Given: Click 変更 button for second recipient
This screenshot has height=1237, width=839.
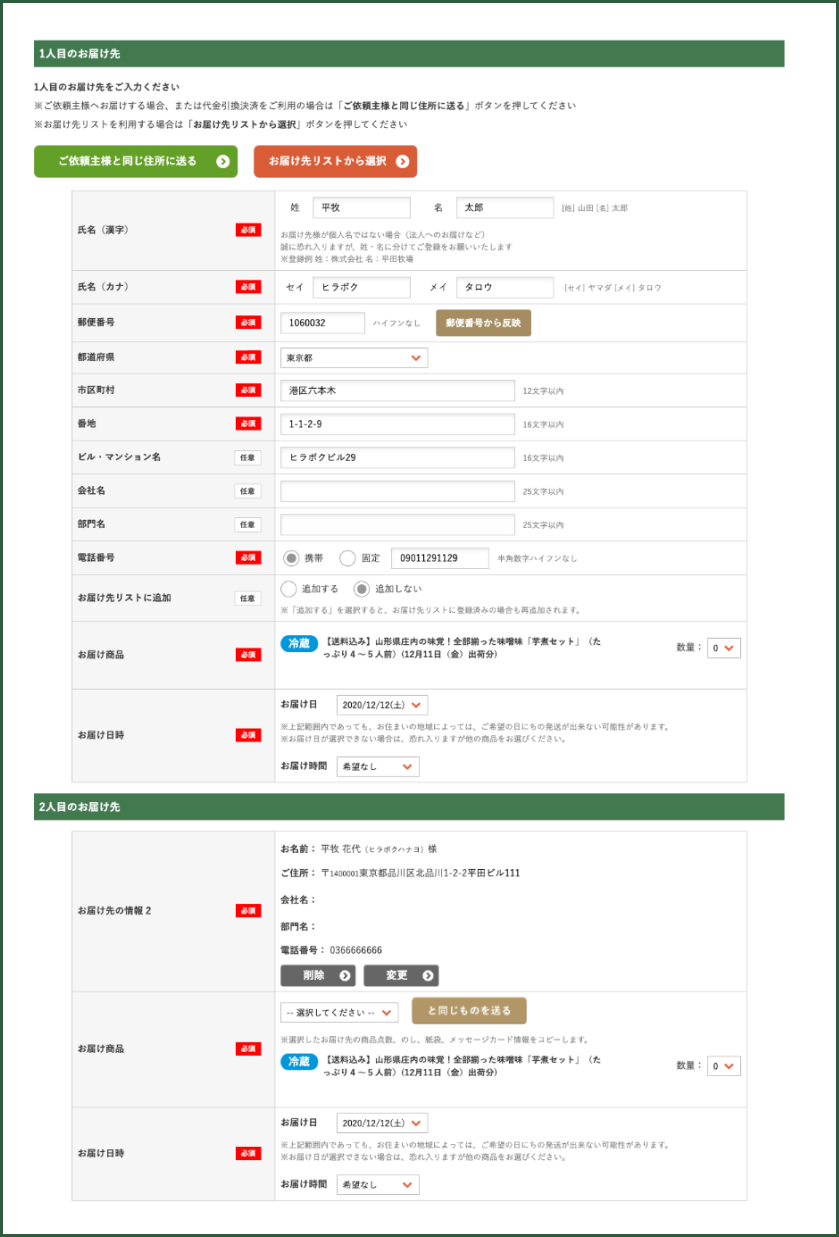Looking at the screenshot, I should pyautogui.click(x=401, y=975).
